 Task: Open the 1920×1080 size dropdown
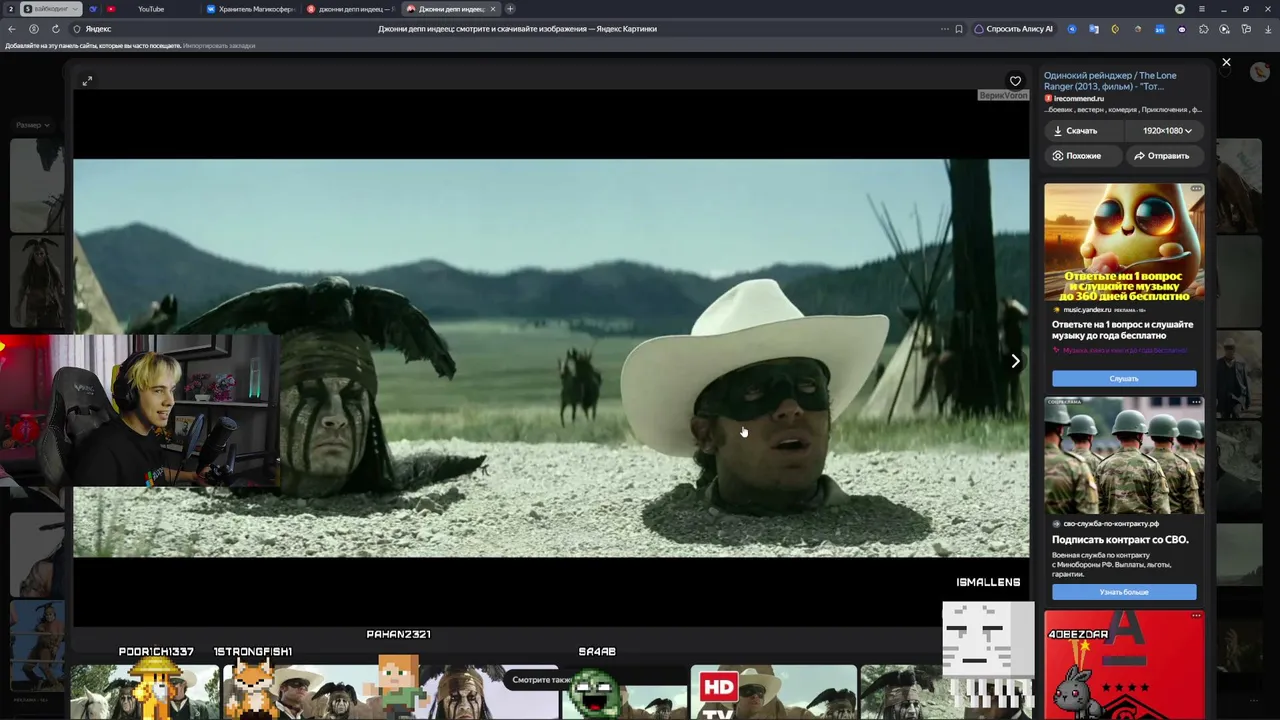pos(1167,131)
